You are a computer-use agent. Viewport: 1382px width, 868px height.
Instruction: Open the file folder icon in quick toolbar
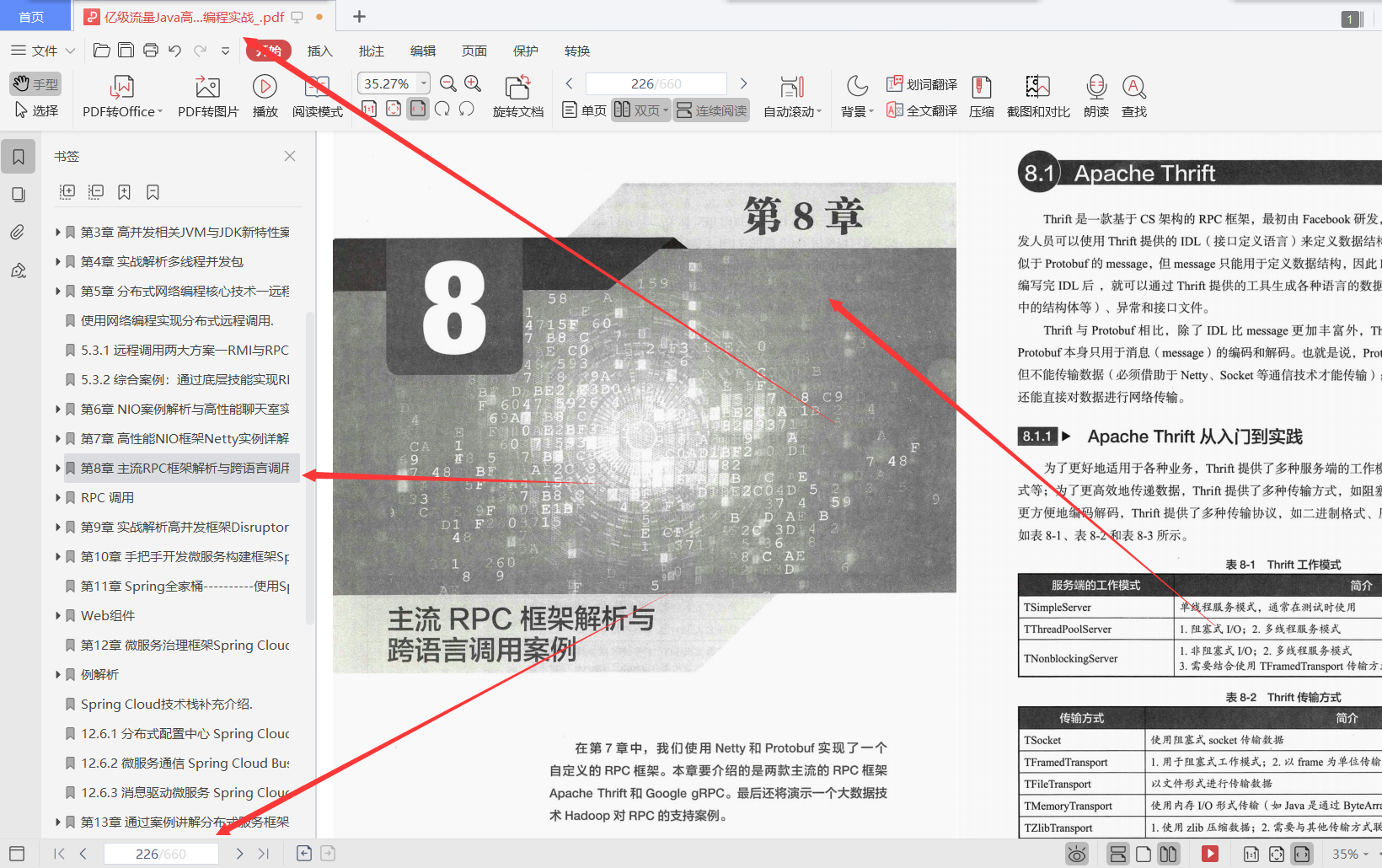(x=101, y=51)
